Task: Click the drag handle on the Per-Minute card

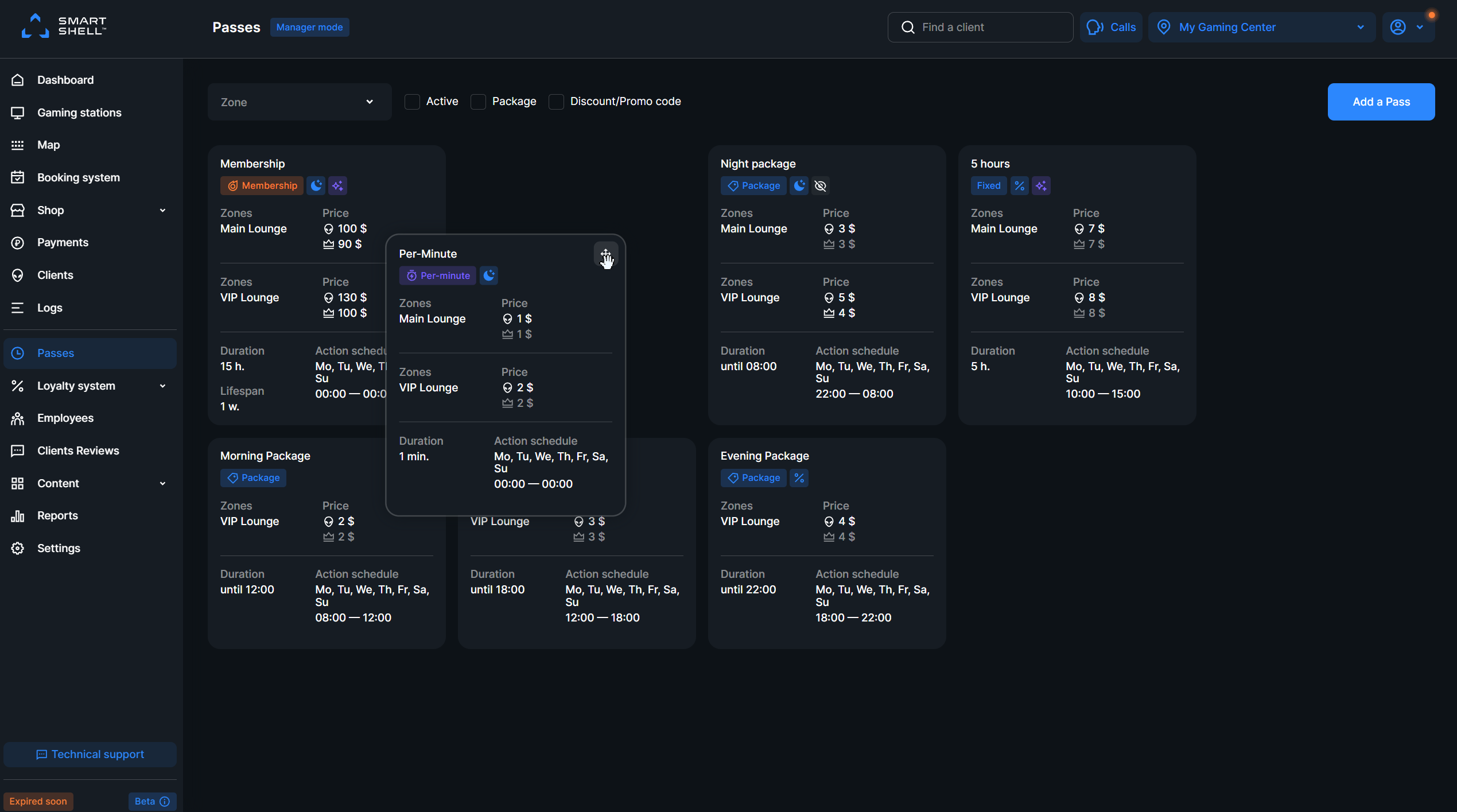Action: pos(605,254)
